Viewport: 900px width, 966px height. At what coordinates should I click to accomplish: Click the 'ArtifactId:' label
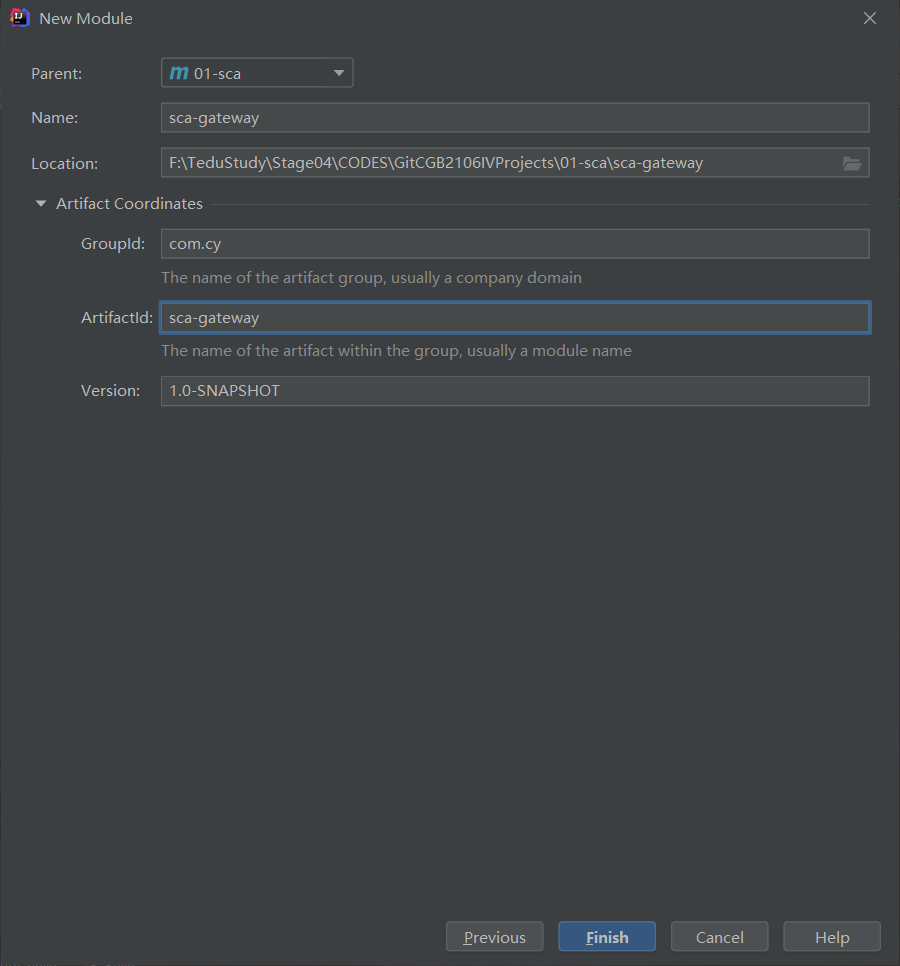tap(117, 318)
